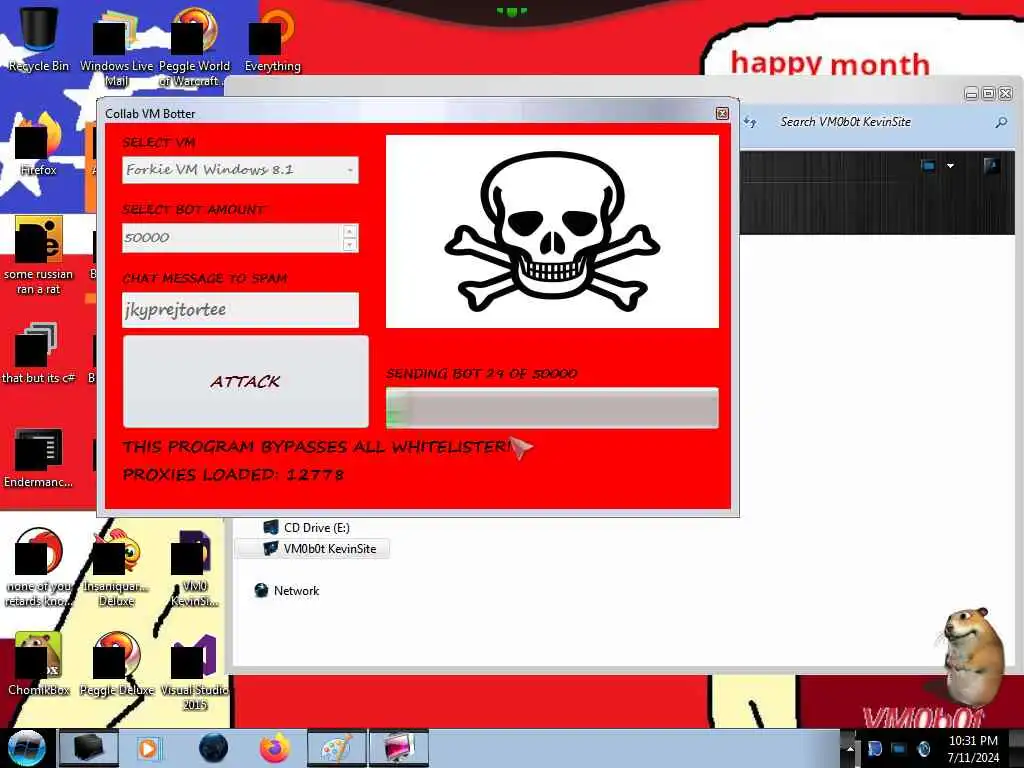Open the clock showing 10:31 PM
Screen dimensions: 1024x768
[973, 749]
